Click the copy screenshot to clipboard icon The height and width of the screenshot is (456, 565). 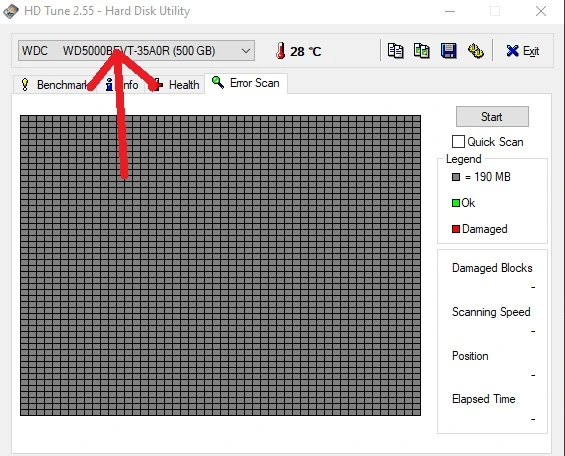(422, 51)
